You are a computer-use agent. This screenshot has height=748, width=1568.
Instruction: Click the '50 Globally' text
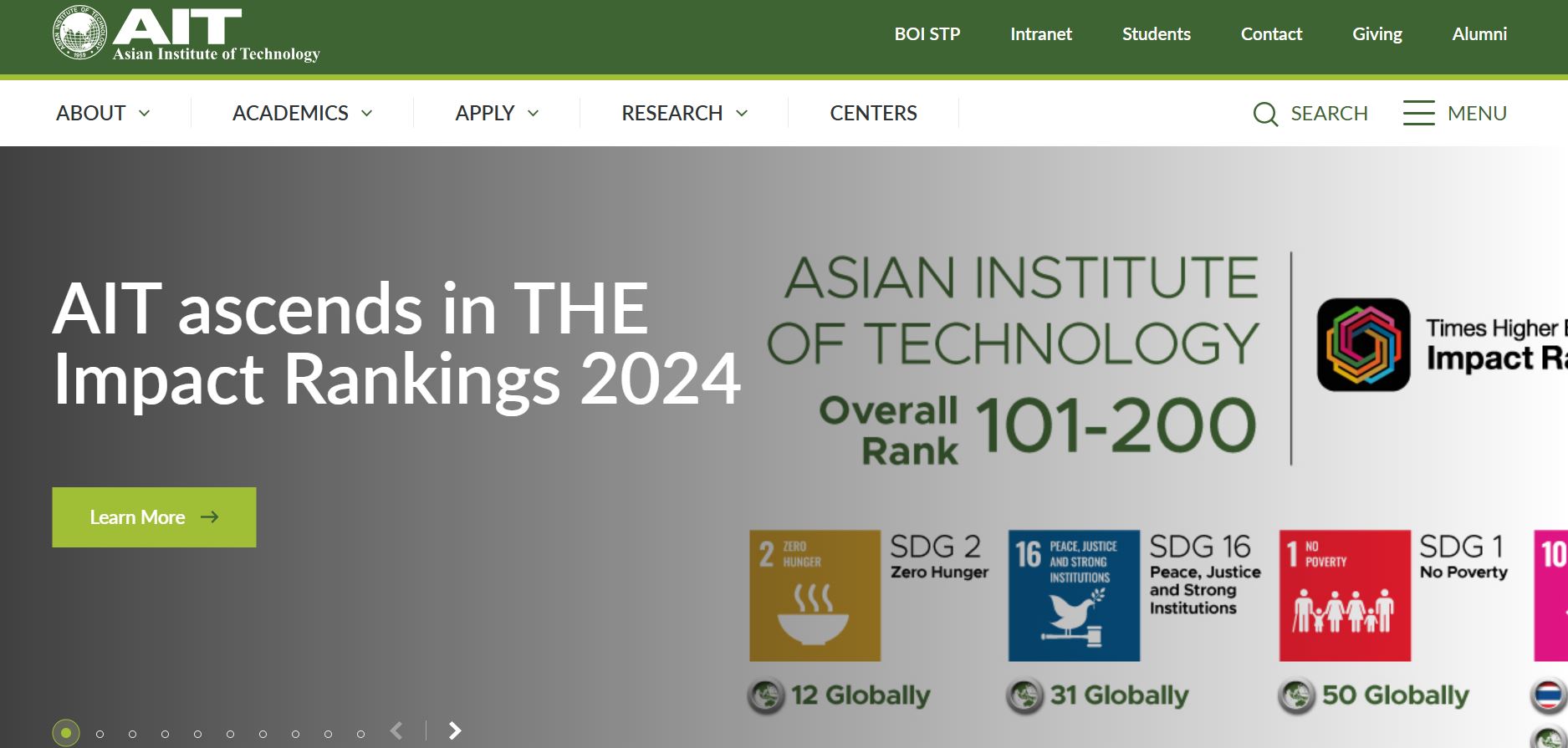click(1395, 695)
